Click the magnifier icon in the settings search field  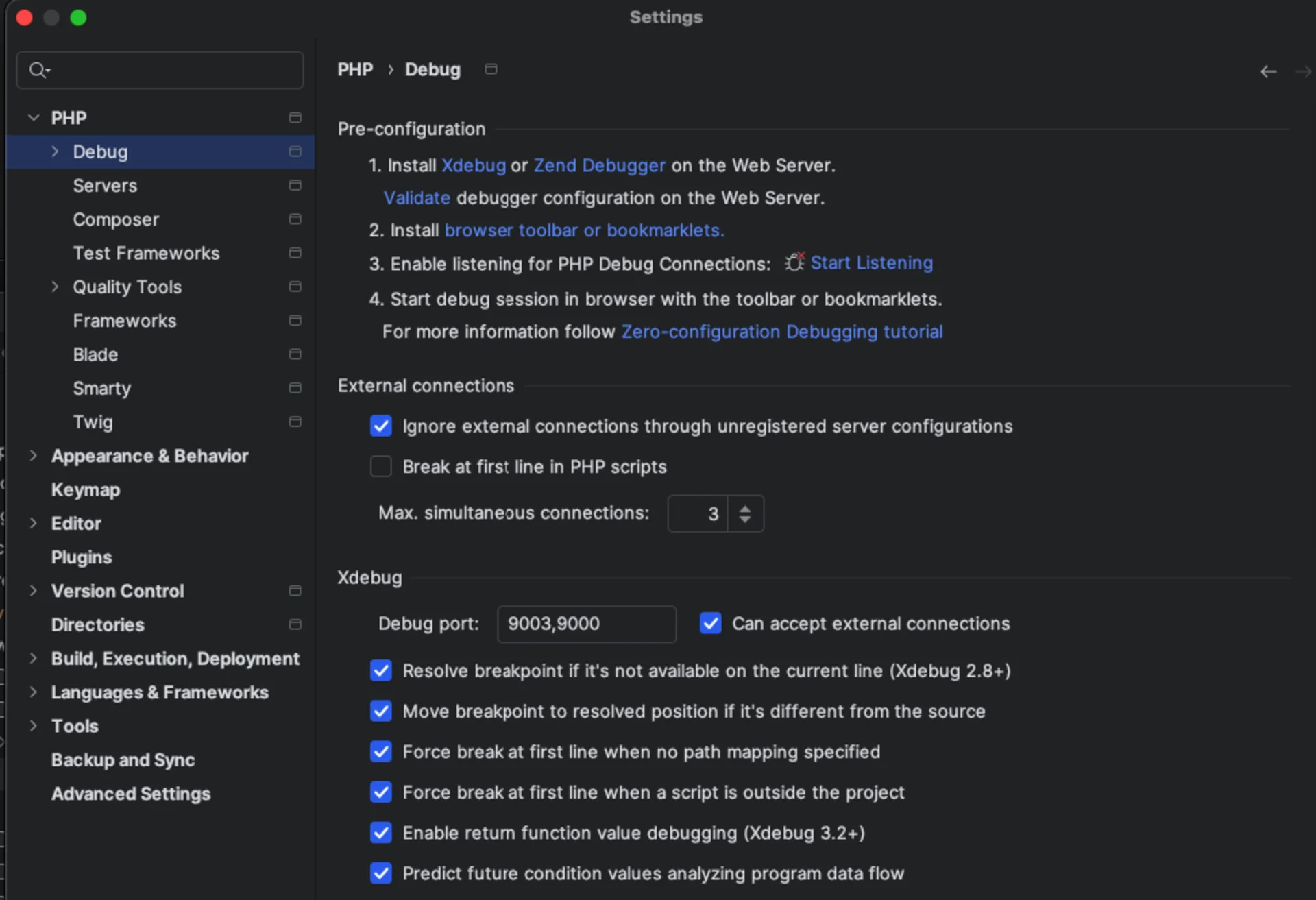39,70
